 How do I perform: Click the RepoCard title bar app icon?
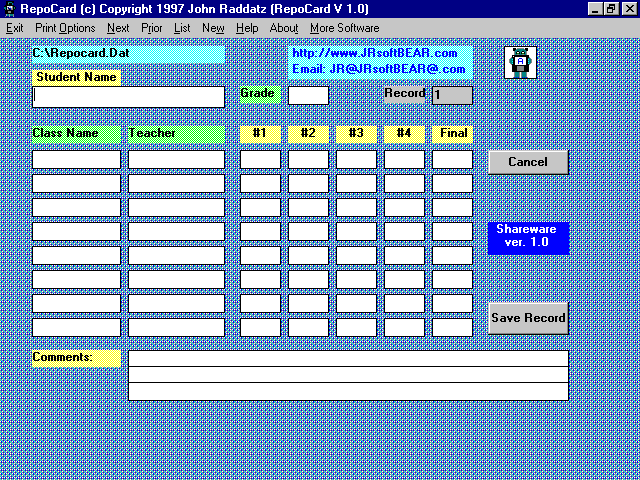point(9,8)
